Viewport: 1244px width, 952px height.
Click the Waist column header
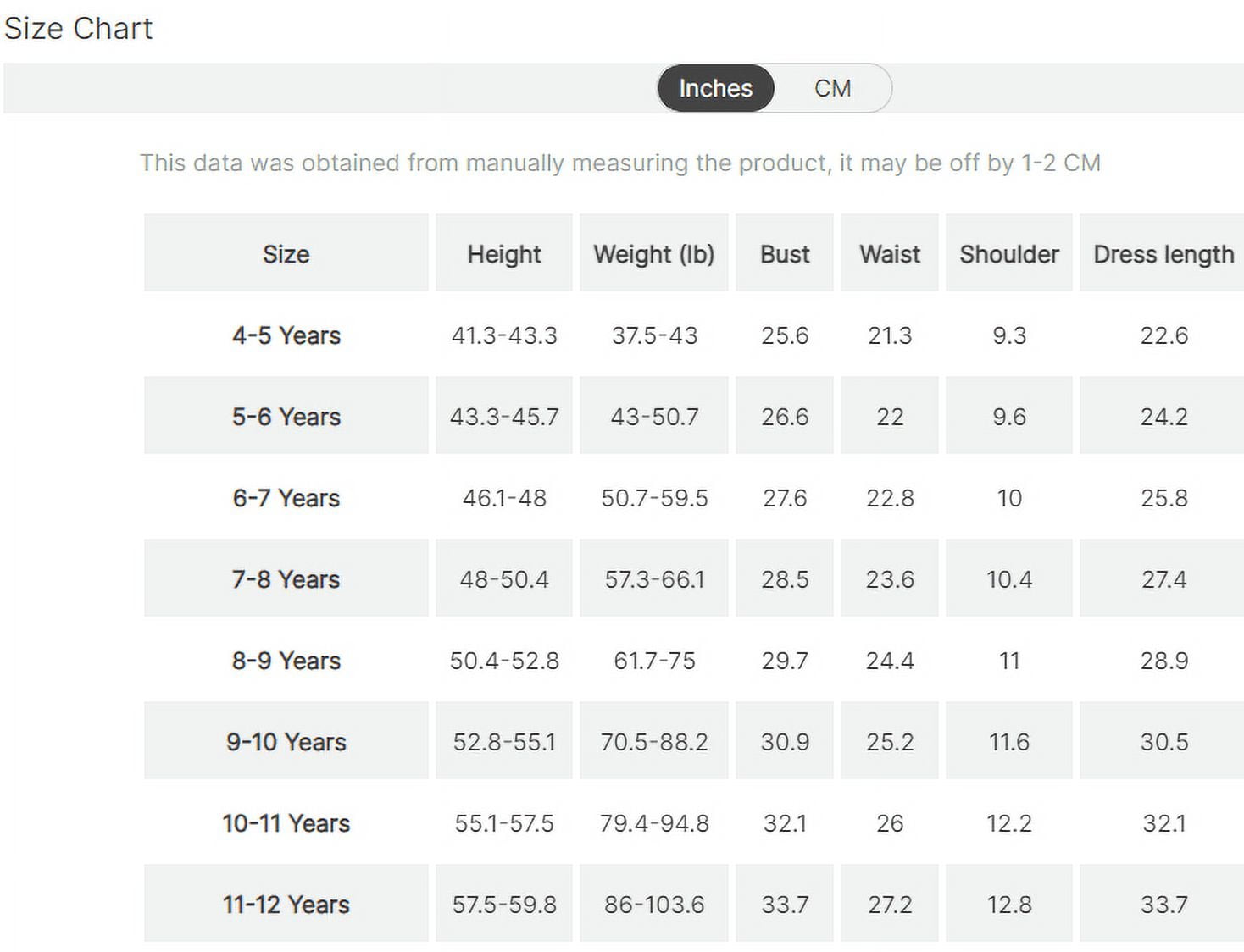click(890, 253)
